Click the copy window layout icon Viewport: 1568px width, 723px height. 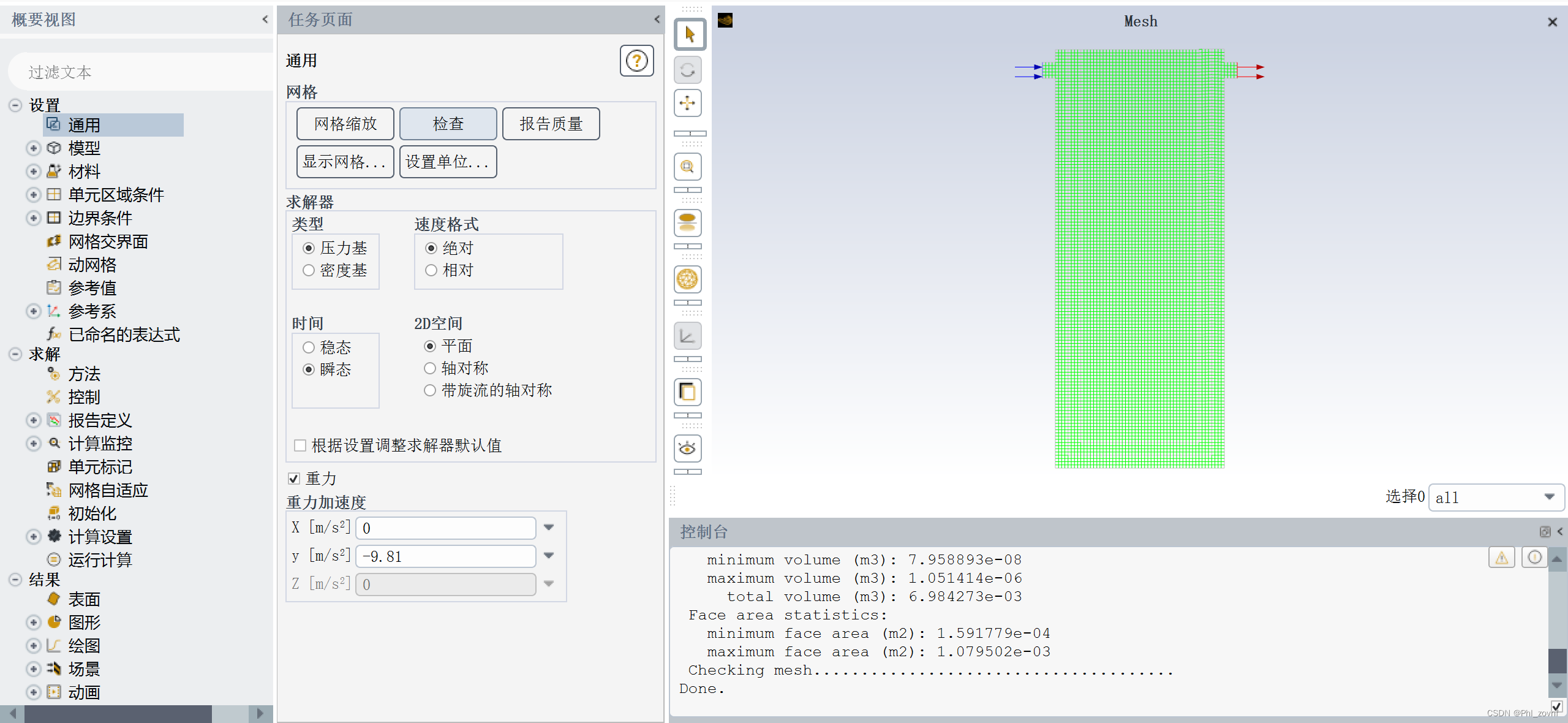tap(687, 392)
